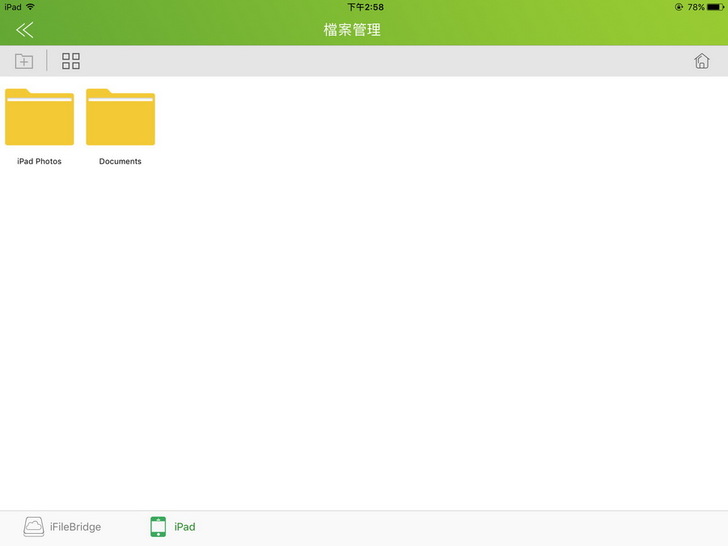Click the iPad Photos folder label
Screen dimensions: 728x546
[x=39, y=161]
